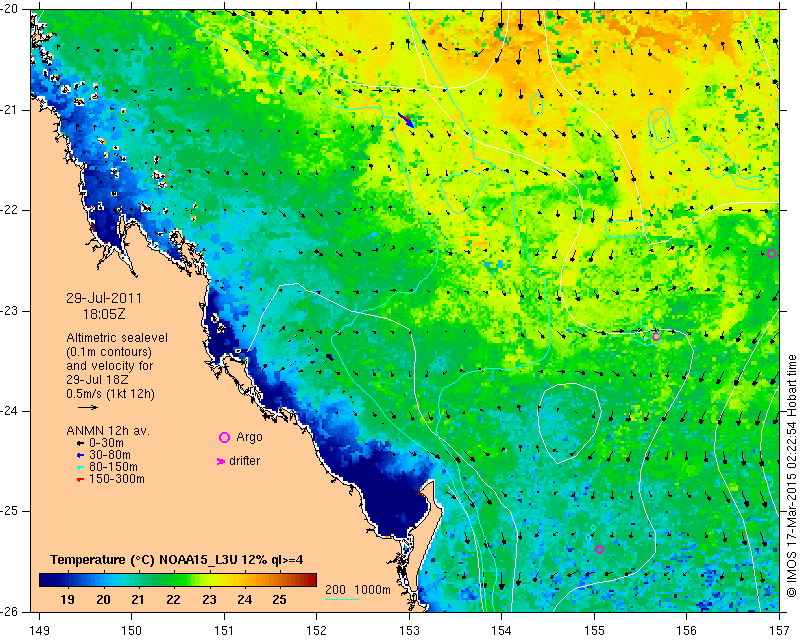Click the longitude axis label 153
The height and width of the screenshot is (640, 800).
409,631
